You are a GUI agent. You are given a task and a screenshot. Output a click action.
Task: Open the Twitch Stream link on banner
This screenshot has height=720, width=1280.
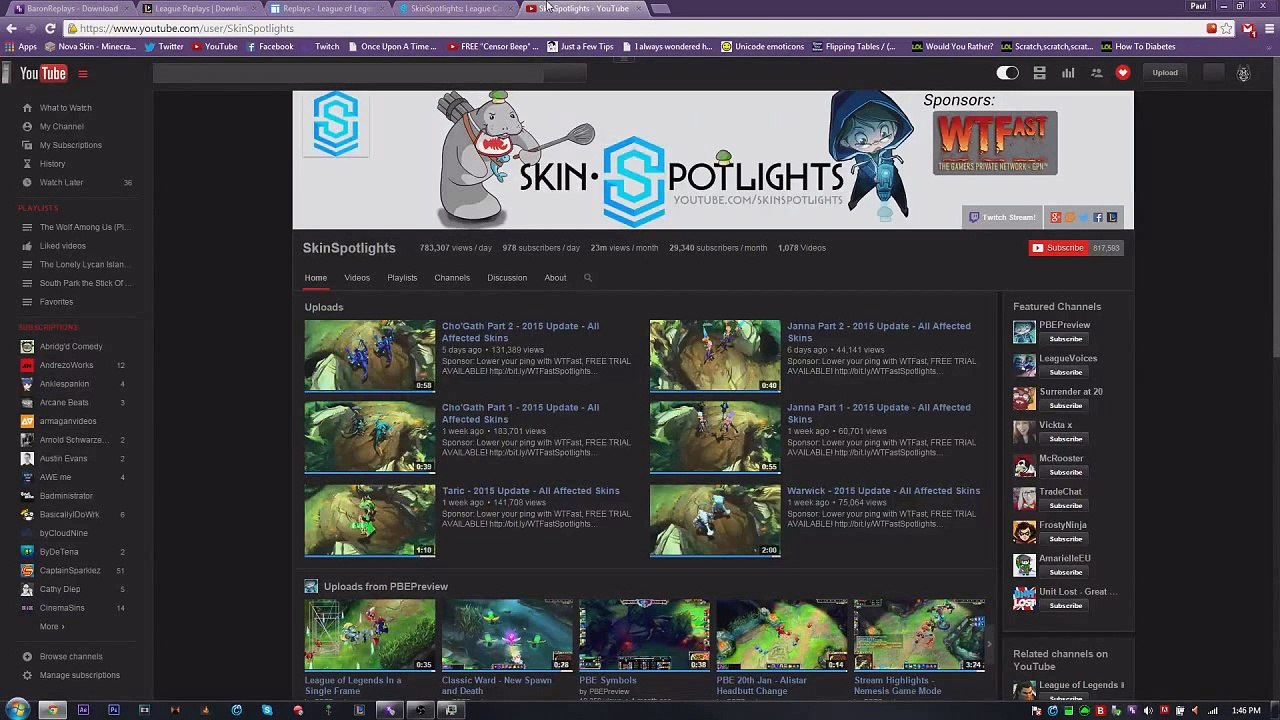pyautogui.click(x=1001, y=217)
